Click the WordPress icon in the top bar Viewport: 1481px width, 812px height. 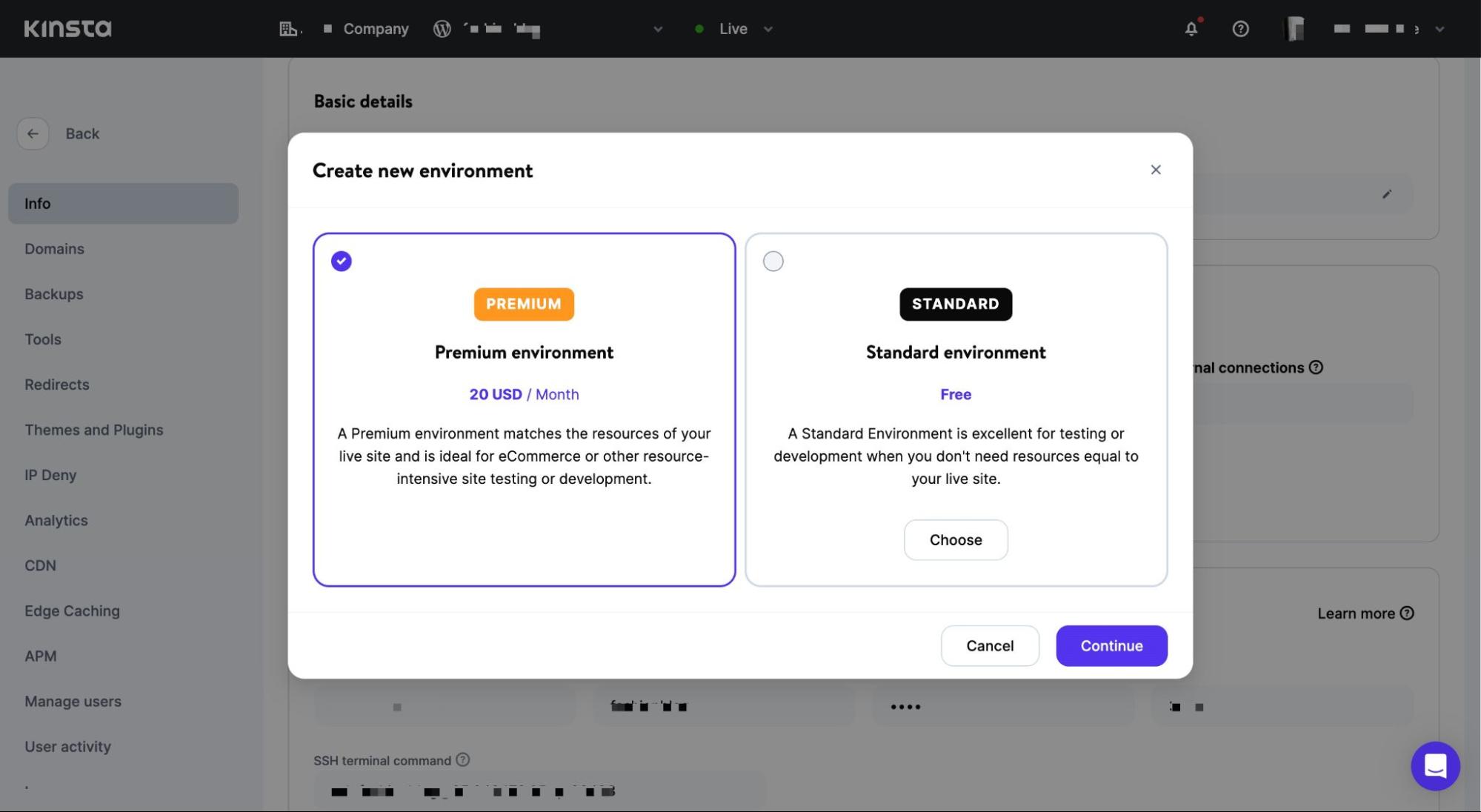(442, 29)
